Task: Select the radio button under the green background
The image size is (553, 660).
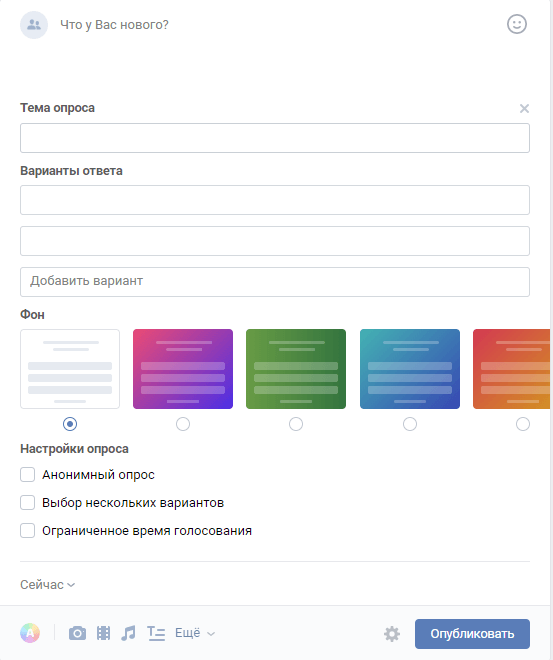Action: pyautogui.click(x=296, y=424)
